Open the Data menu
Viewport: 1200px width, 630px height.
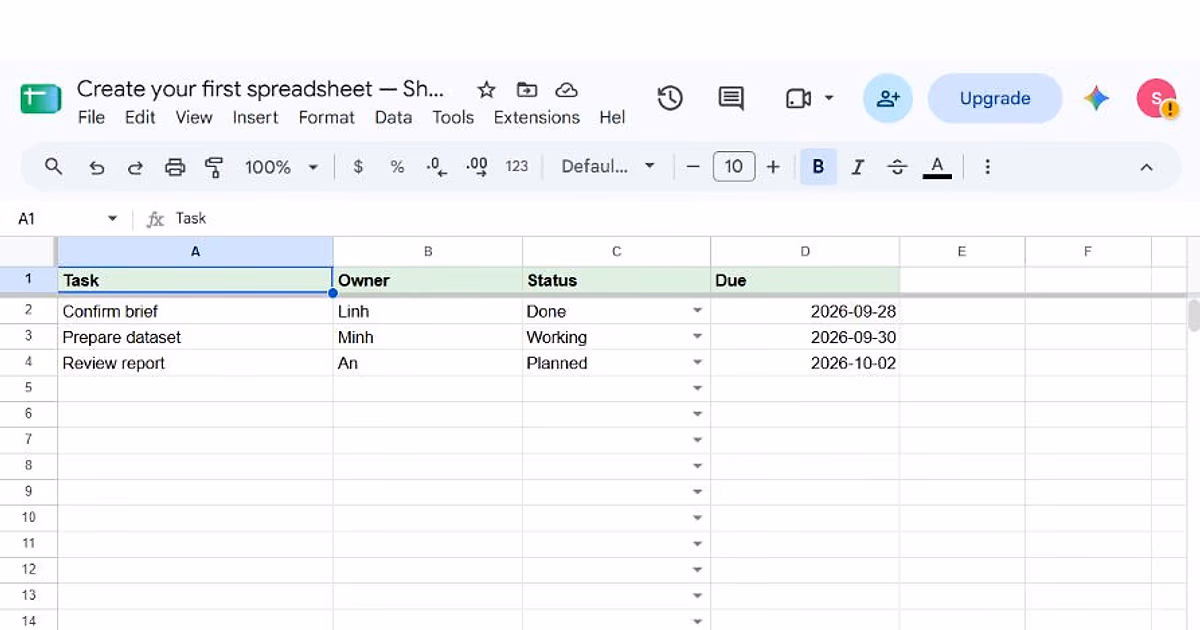click(394, 117)
